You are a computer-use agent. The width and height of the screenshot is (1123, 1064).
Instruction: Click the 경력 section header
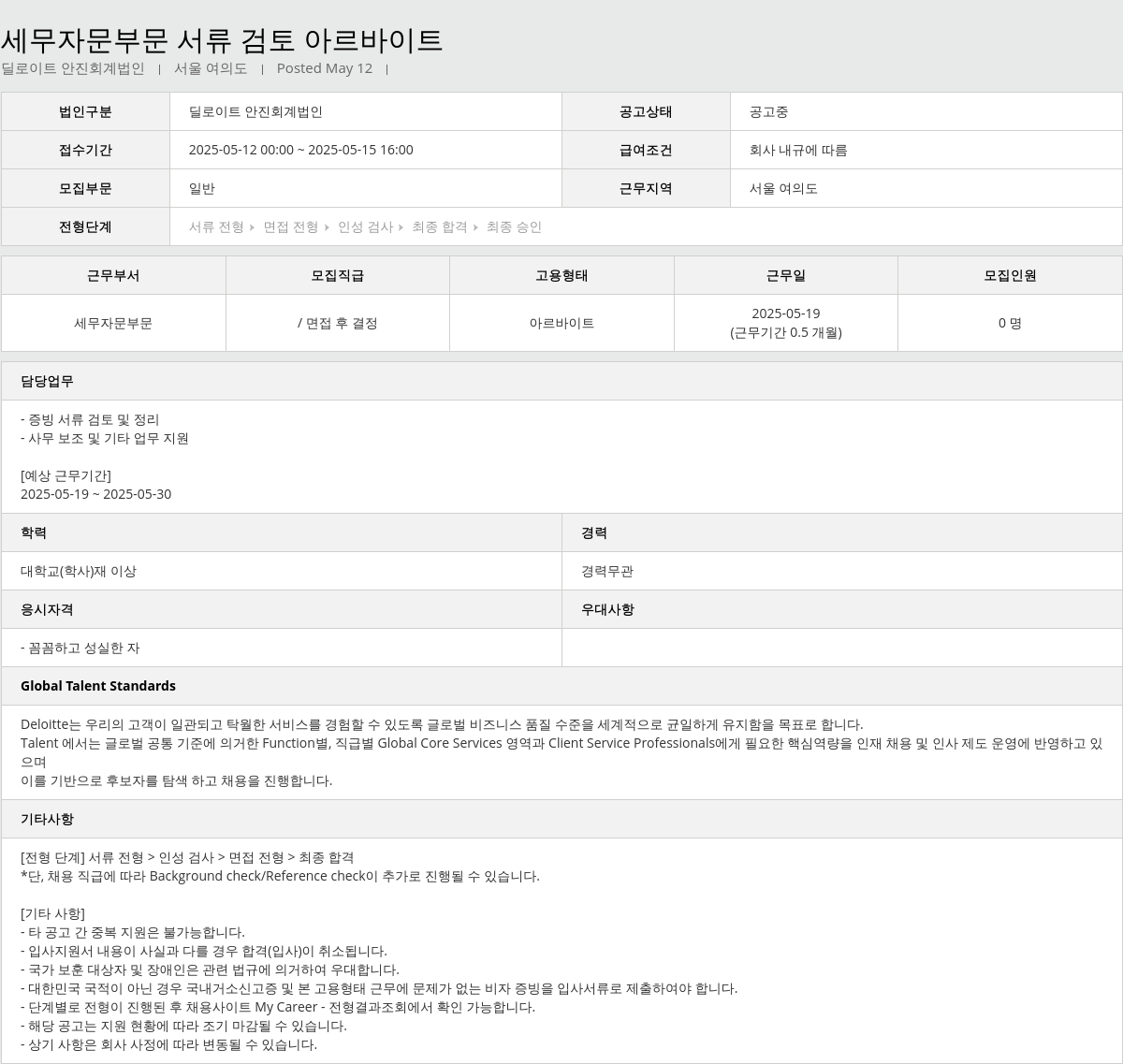(x=842, y=532)
